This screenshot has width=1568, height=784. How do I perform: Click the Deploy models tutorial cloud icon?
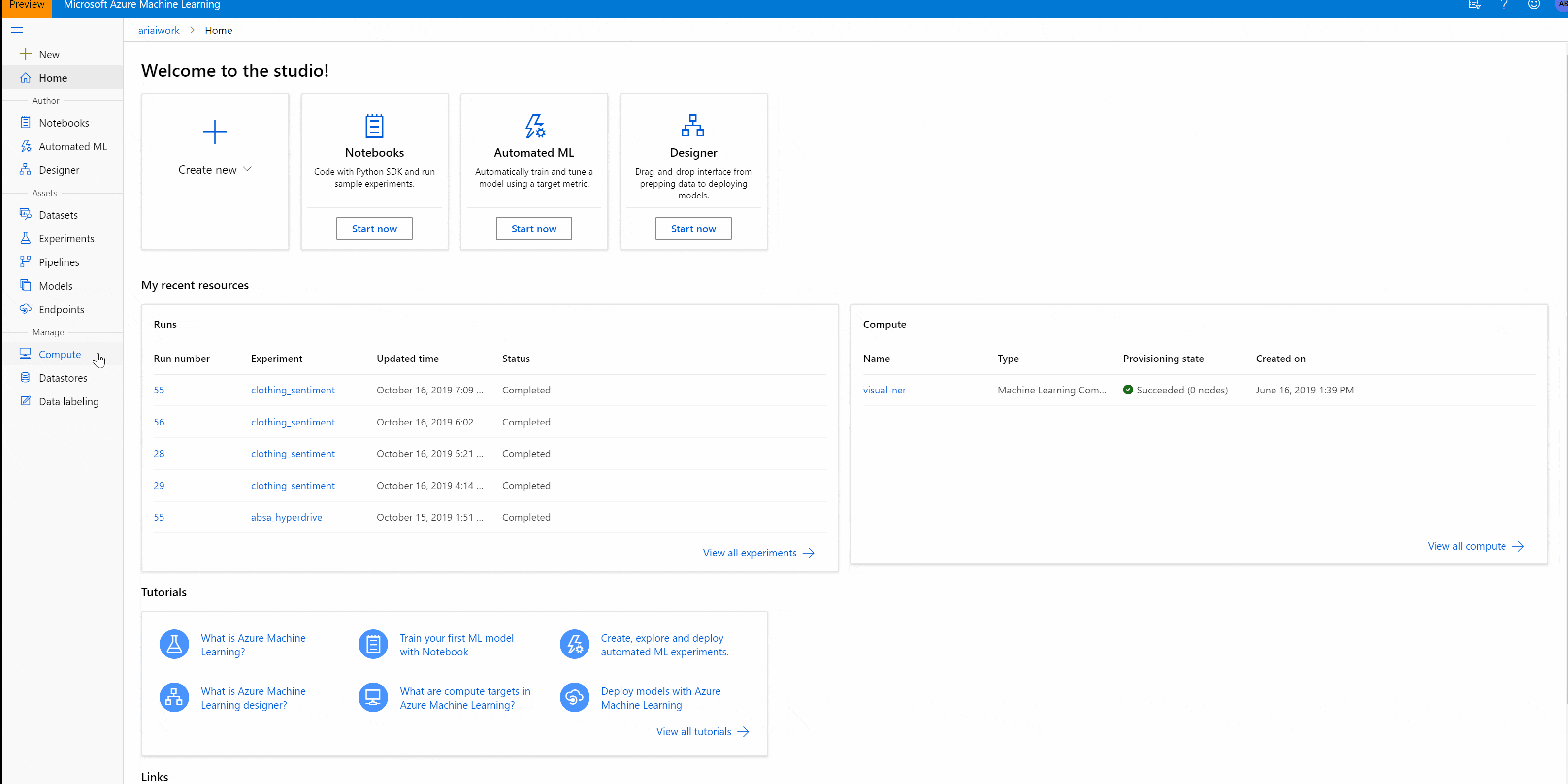coord(575,697)
